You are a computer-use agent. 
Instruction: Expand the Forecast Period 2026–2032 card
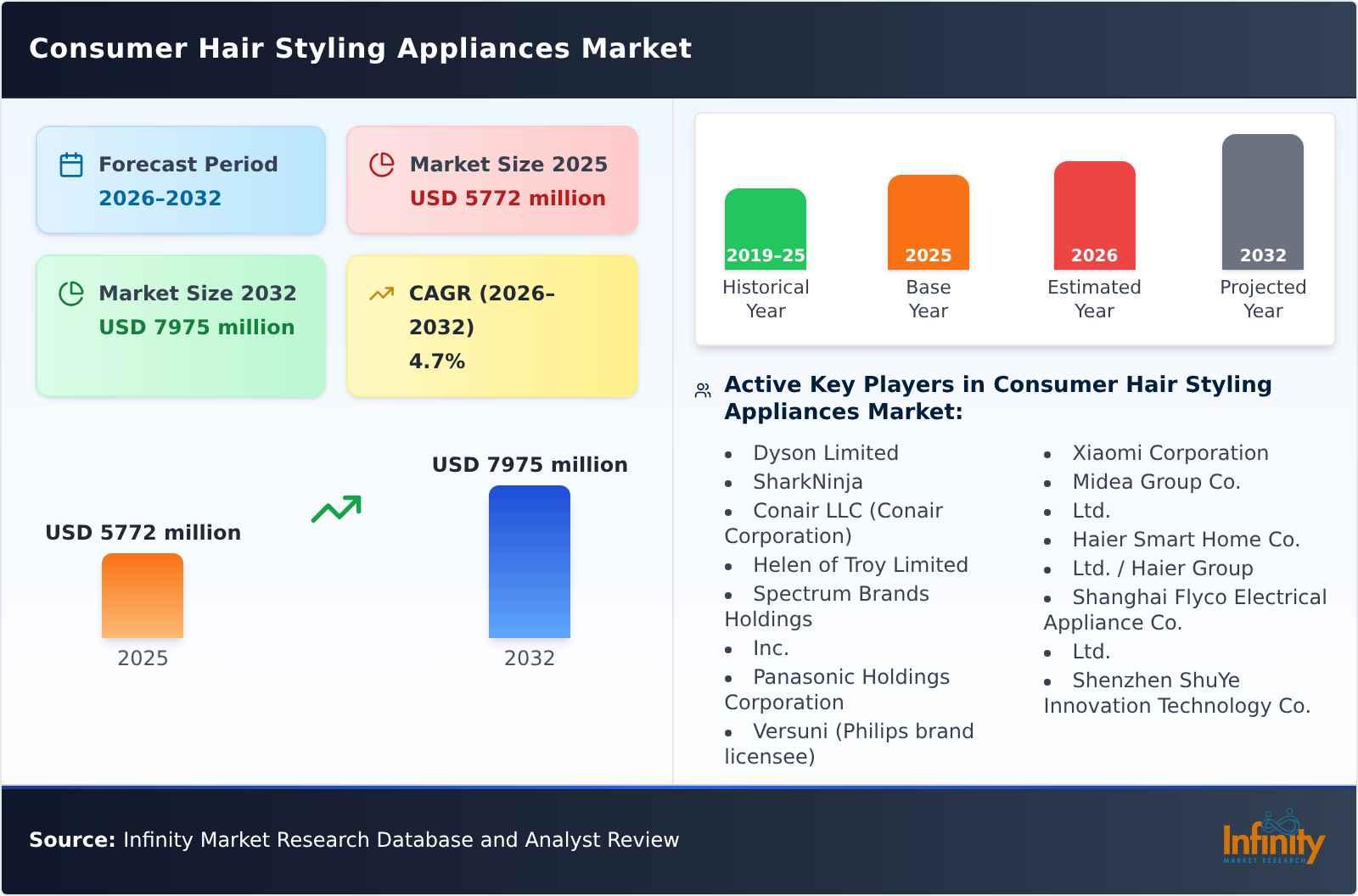pos(180,179)
